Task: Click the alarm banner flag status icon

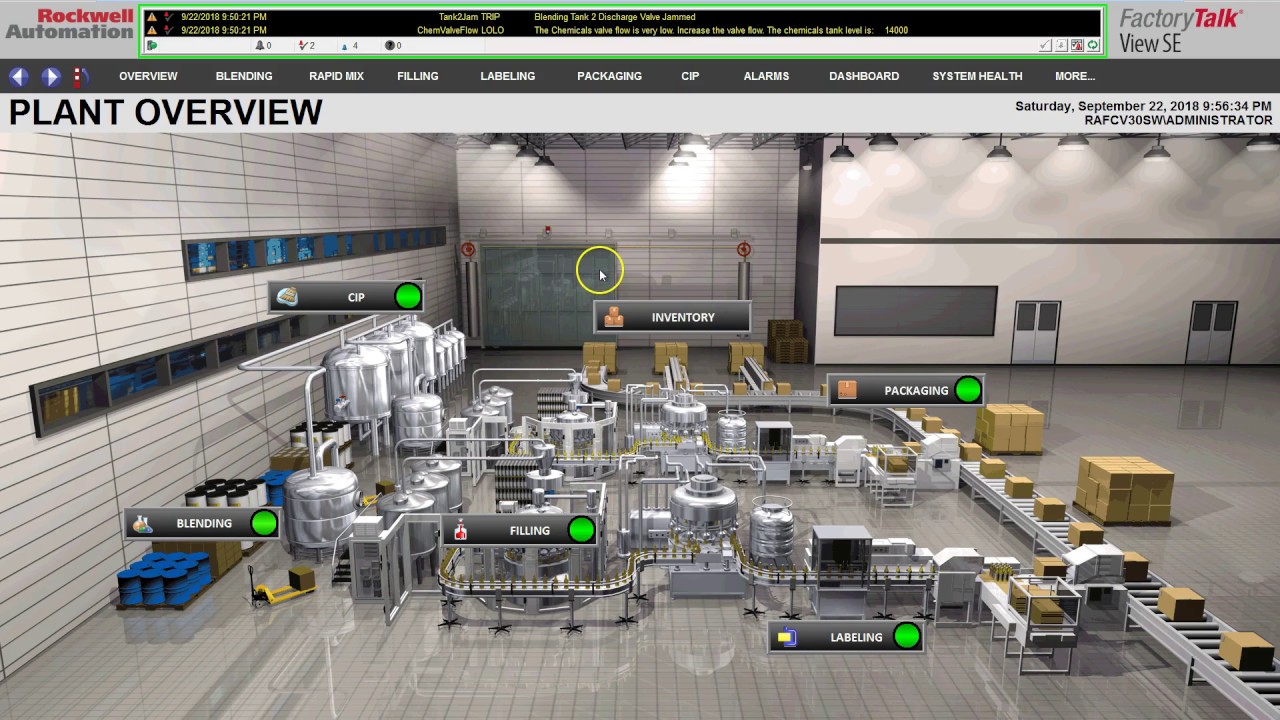Action: (152, 45)
